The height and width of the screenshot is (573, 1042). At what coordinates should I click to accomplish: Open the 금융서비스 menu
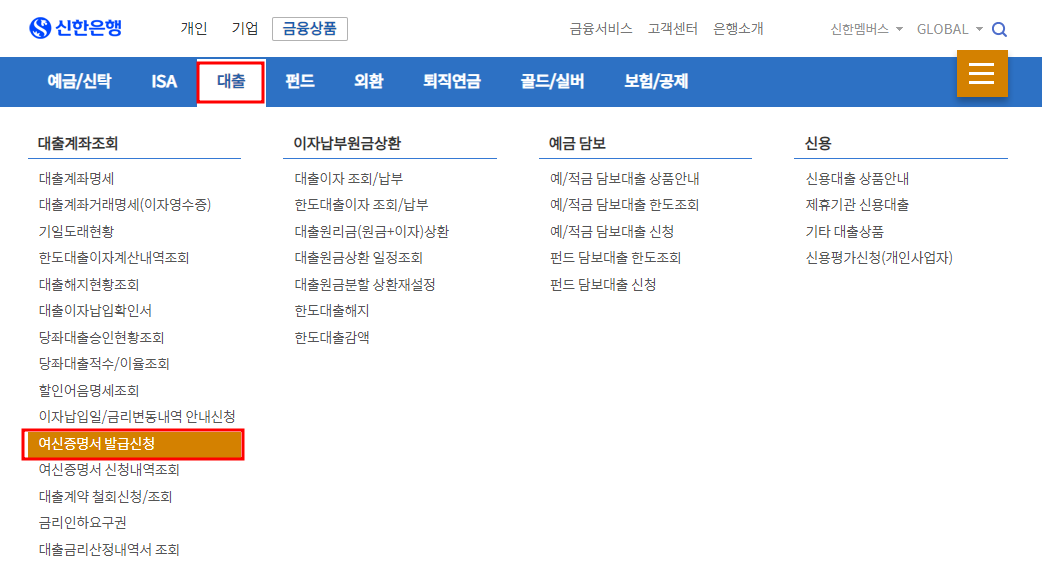[x=601, y=29]
